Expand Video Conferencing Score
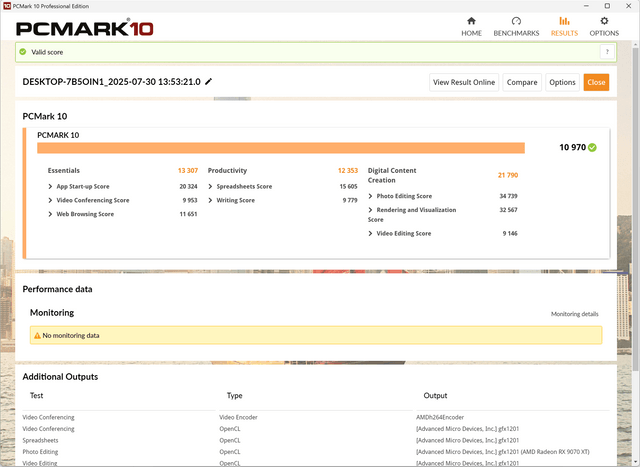This screenshot has width=640, height=467. point(50,200)
